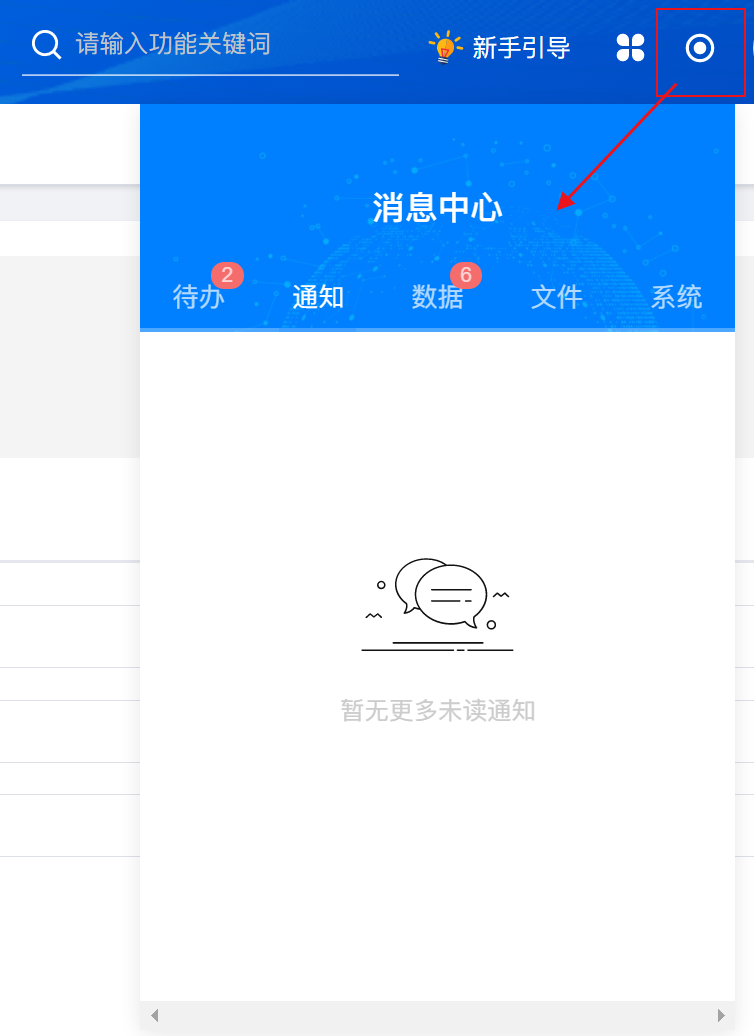Switch to the 数据 tab
754x1036 pixels.
tap(437, 297)
